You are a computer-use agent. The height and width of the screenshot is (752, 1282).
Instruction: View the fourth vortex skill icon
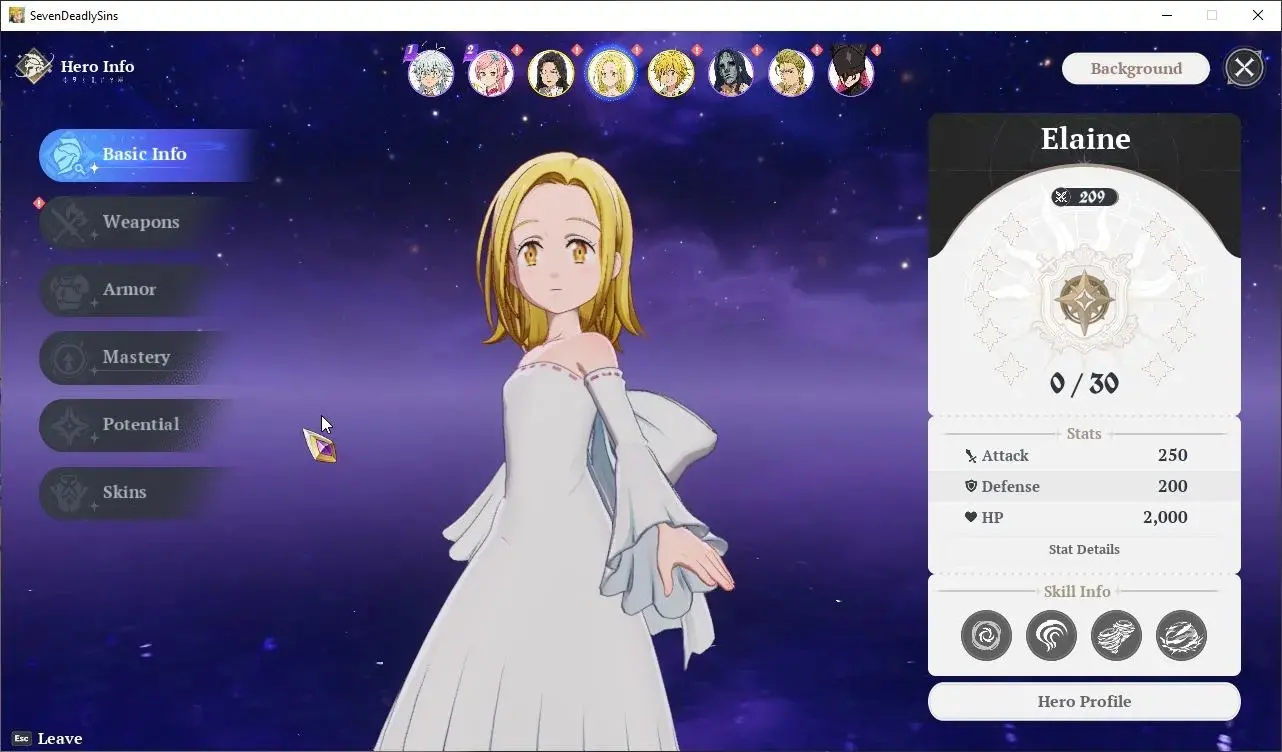click(x=1181, y=635)
